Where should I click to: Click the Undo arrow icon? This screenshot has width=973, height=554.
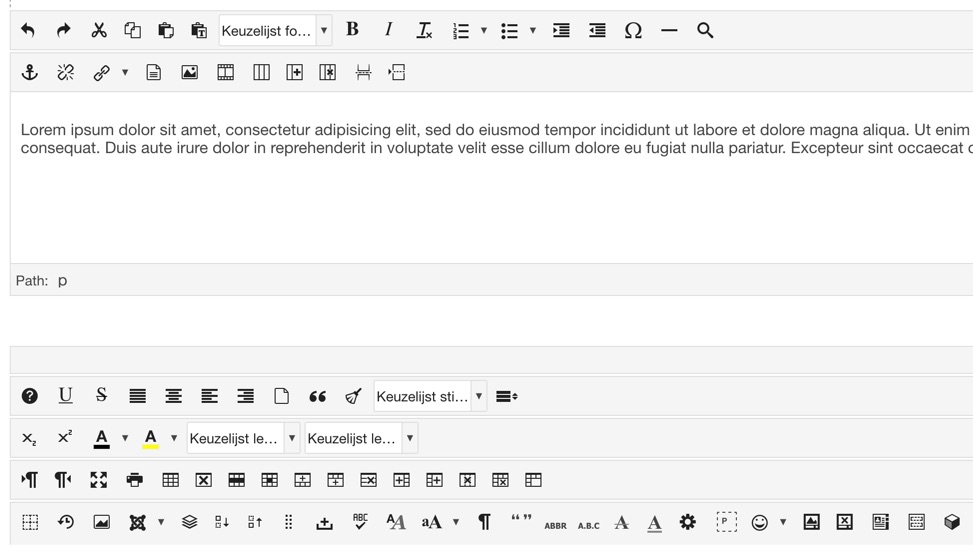tap(28, 30)
